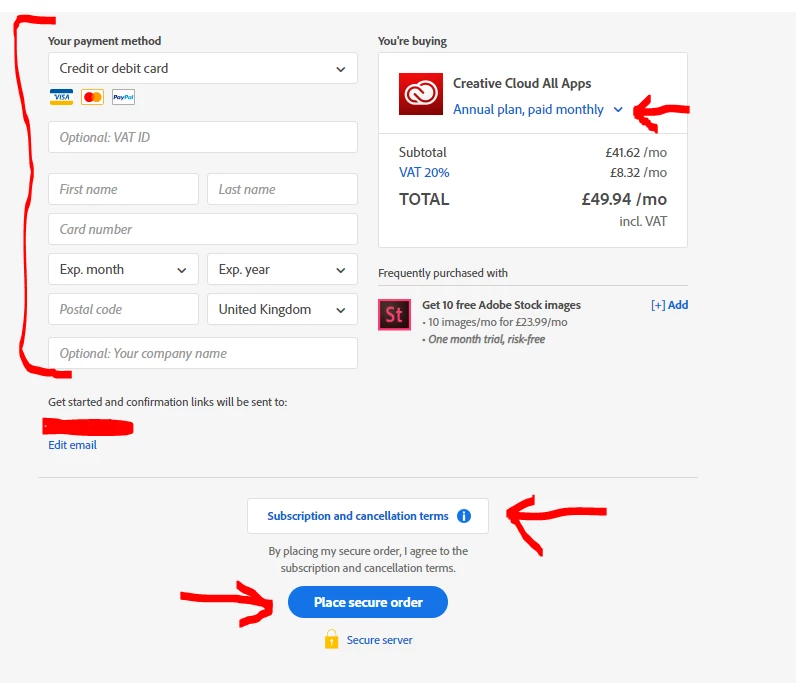
Task: Focus the First name field
Action: point(123,189)
